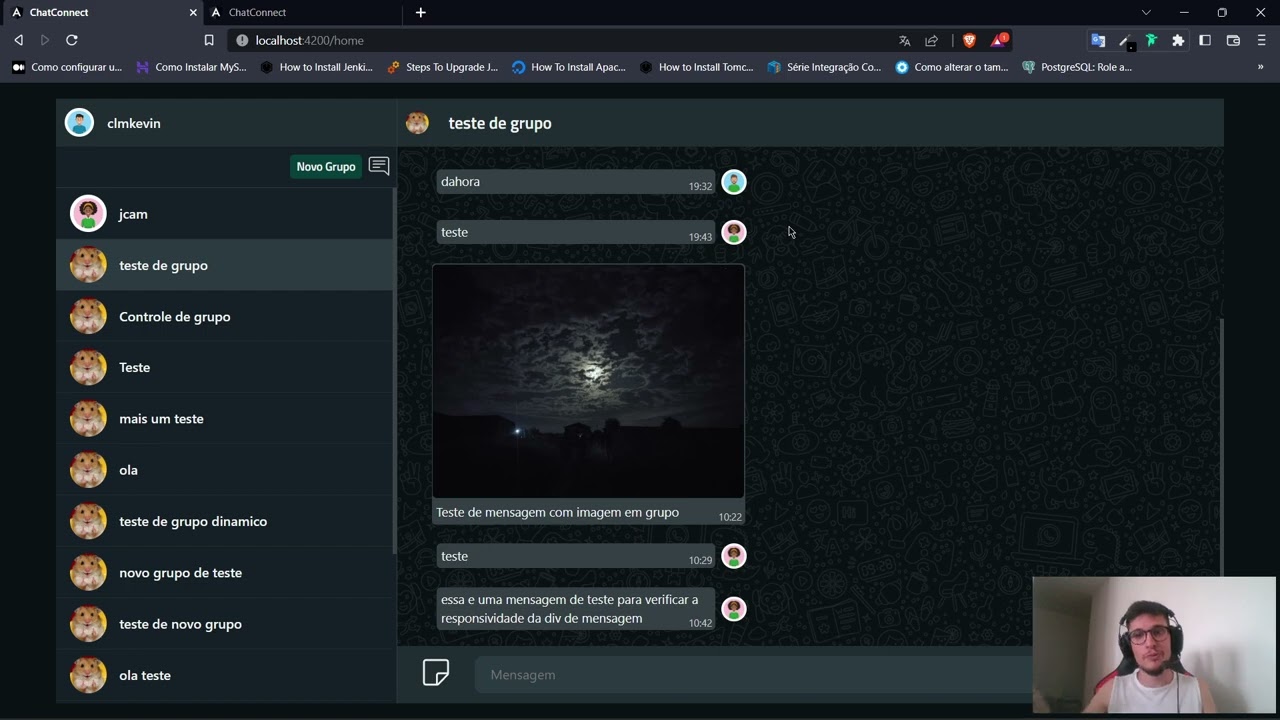This screenshot has width=1280, height=720.
Task: Click the new chat message icon
Action: point(379,166)
